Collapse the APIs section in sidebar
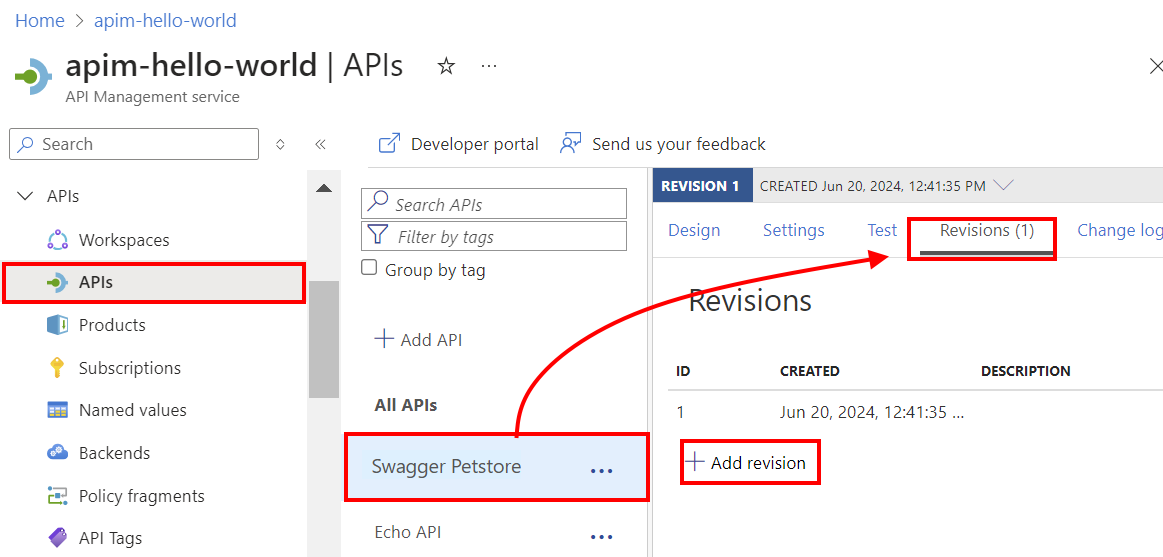 (x=25, y=197)
